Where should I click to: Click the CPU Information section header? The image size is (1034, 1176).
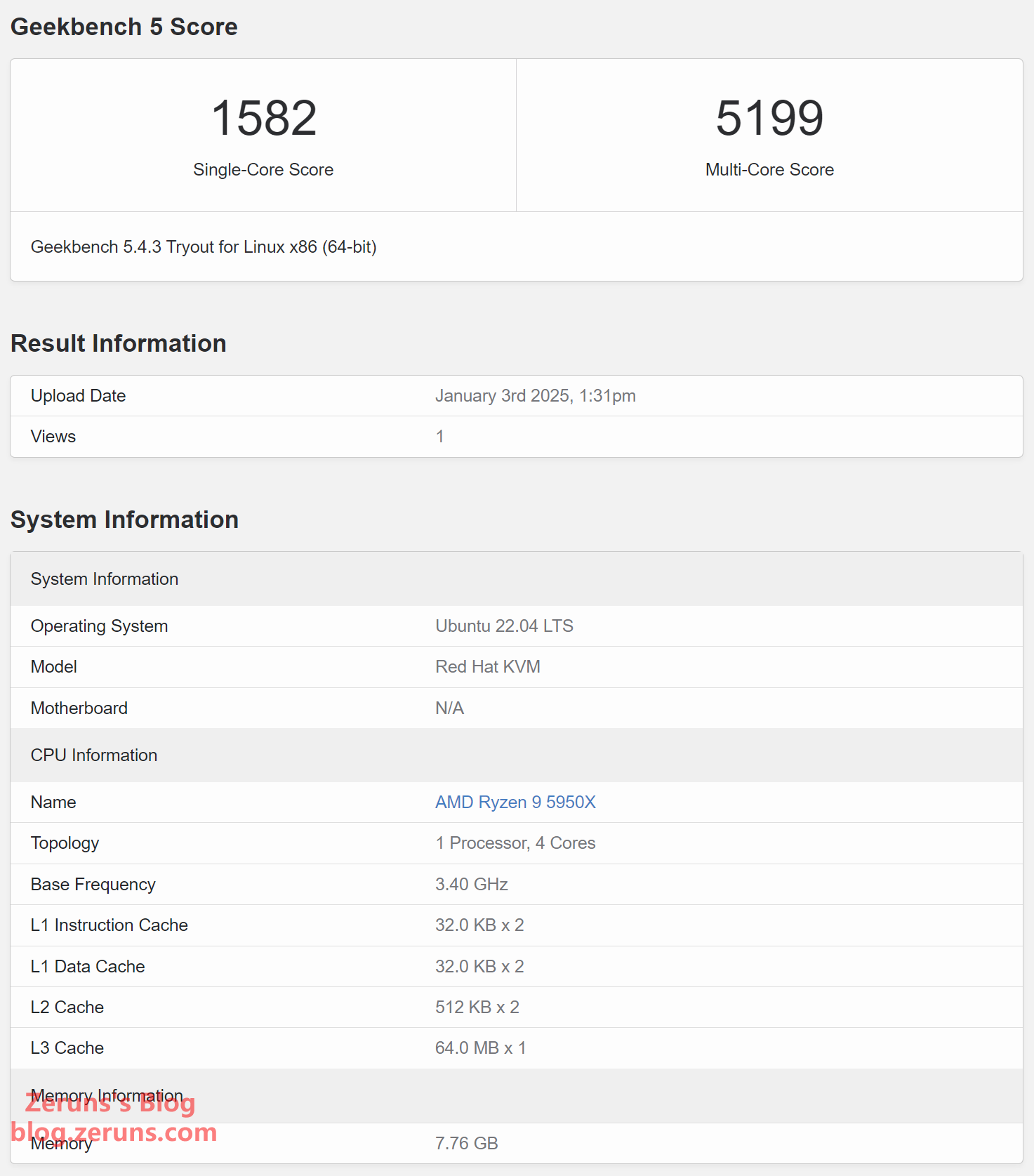click(x=94, y=755)
